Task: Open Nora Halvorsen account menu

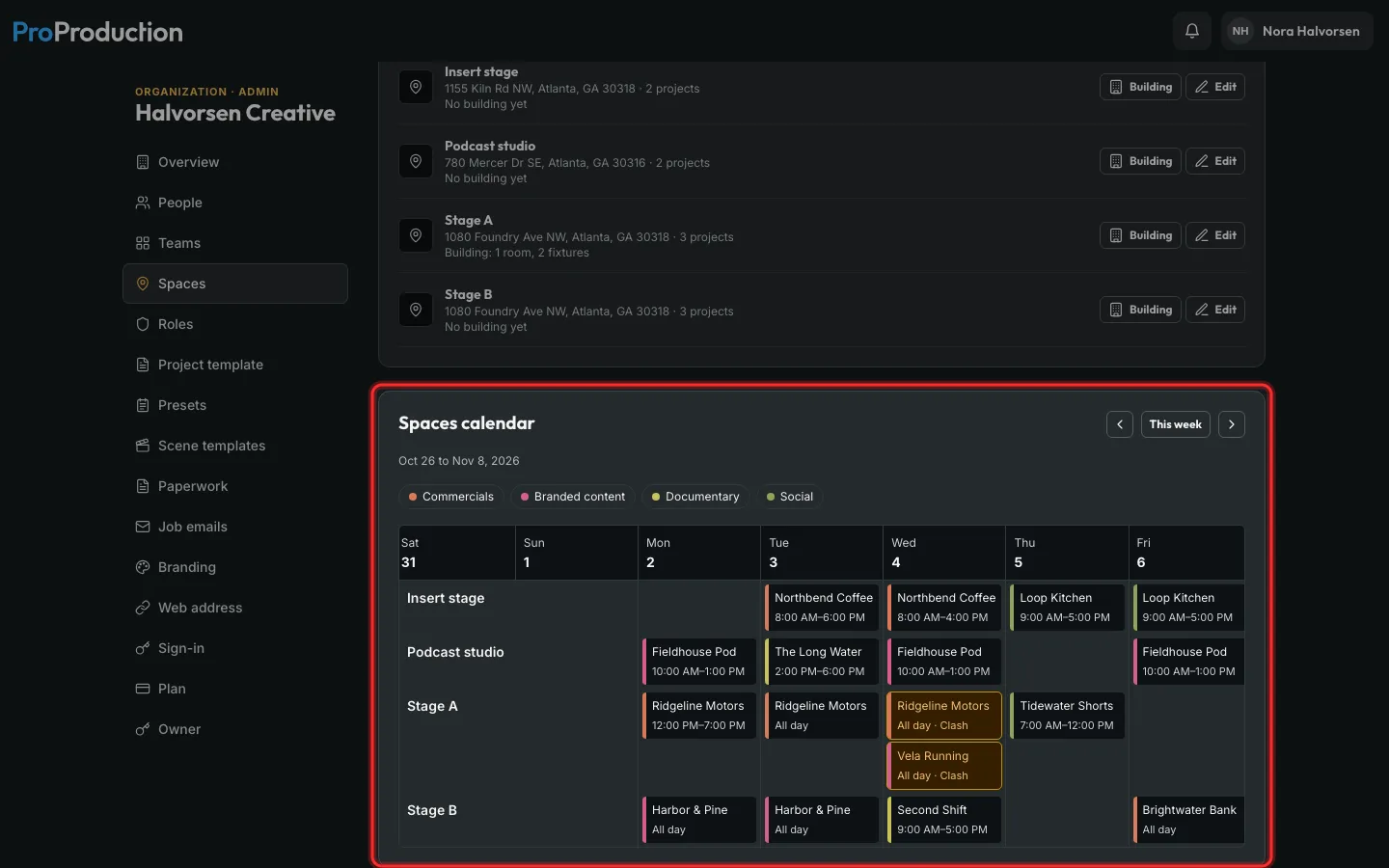Action: (1296, 31)
